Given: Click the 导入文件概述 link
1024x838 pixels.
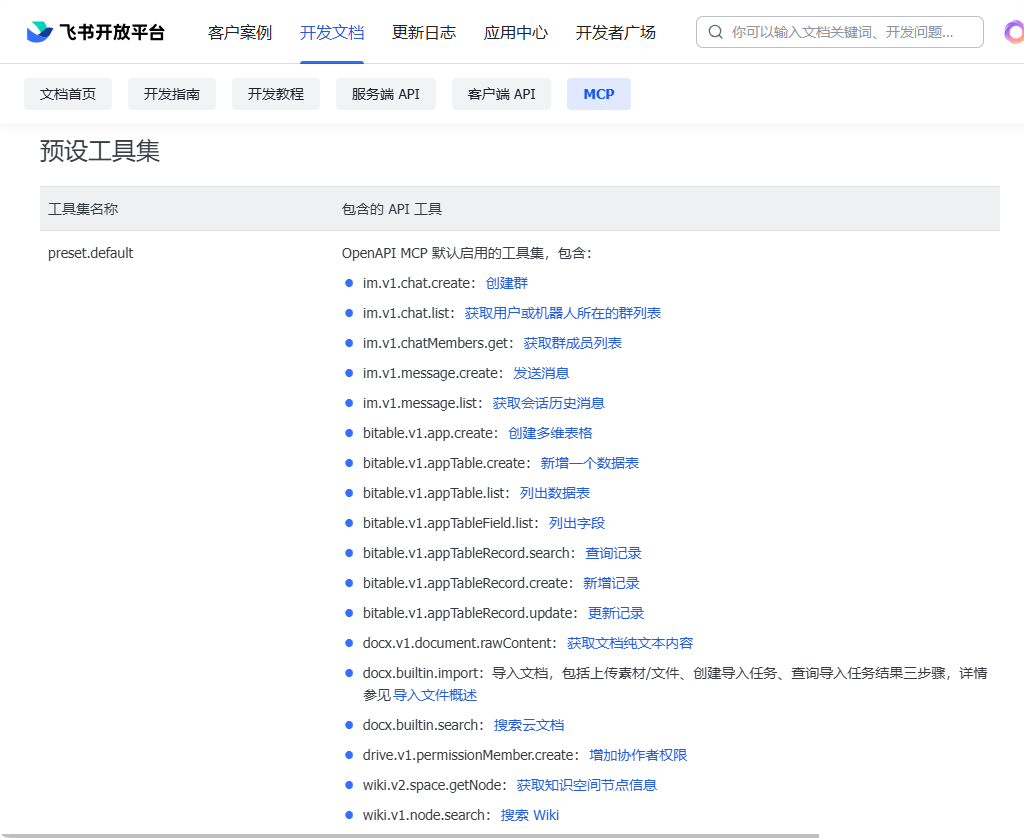Looking at the screenshot, I should 435,695.
